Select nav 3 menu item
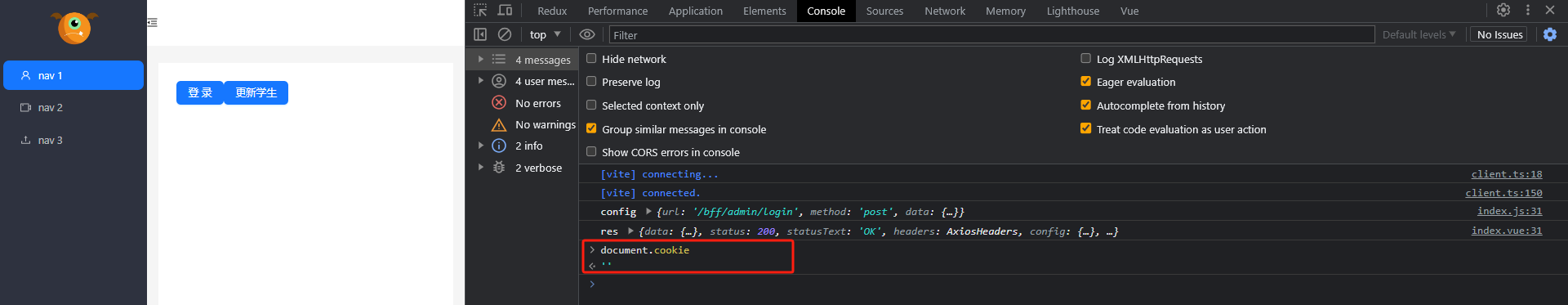 point(73,140)
